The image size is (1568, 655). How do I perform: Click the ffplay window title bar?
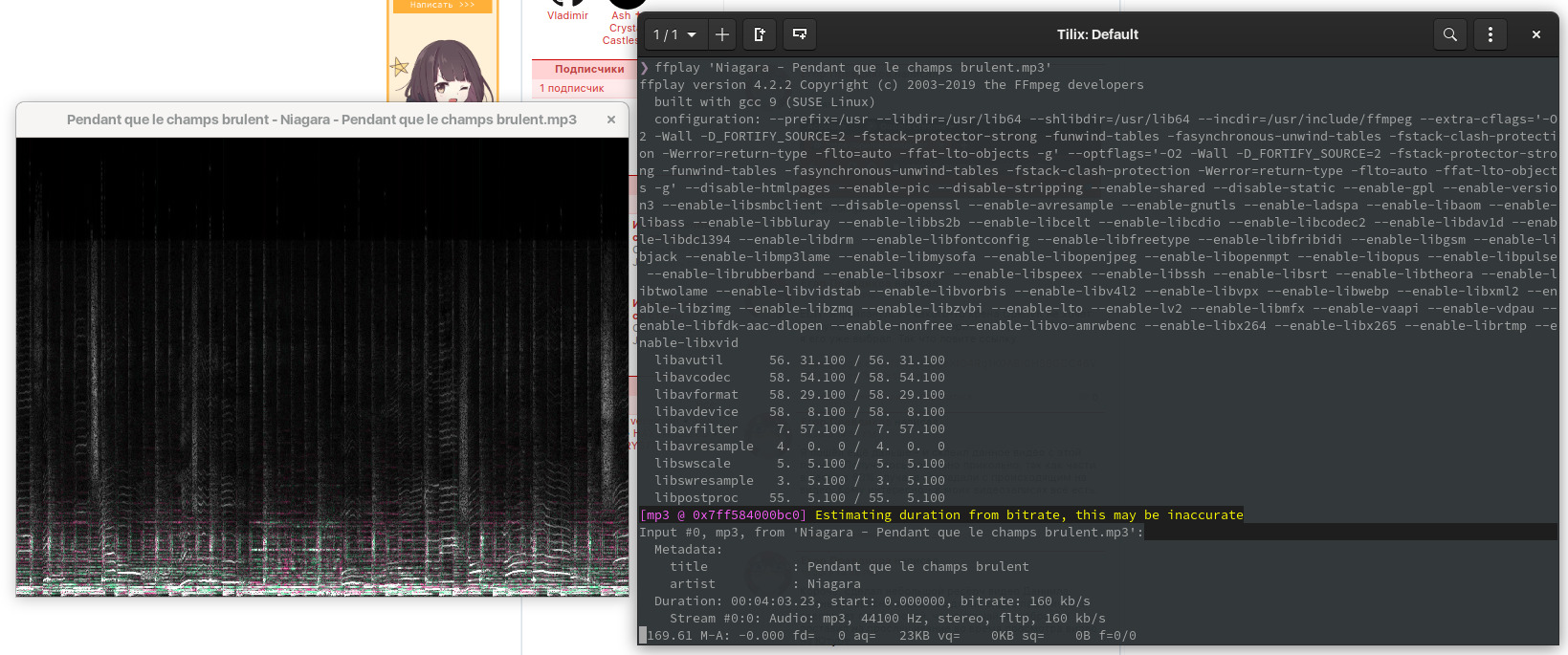(x=321, y=120)
